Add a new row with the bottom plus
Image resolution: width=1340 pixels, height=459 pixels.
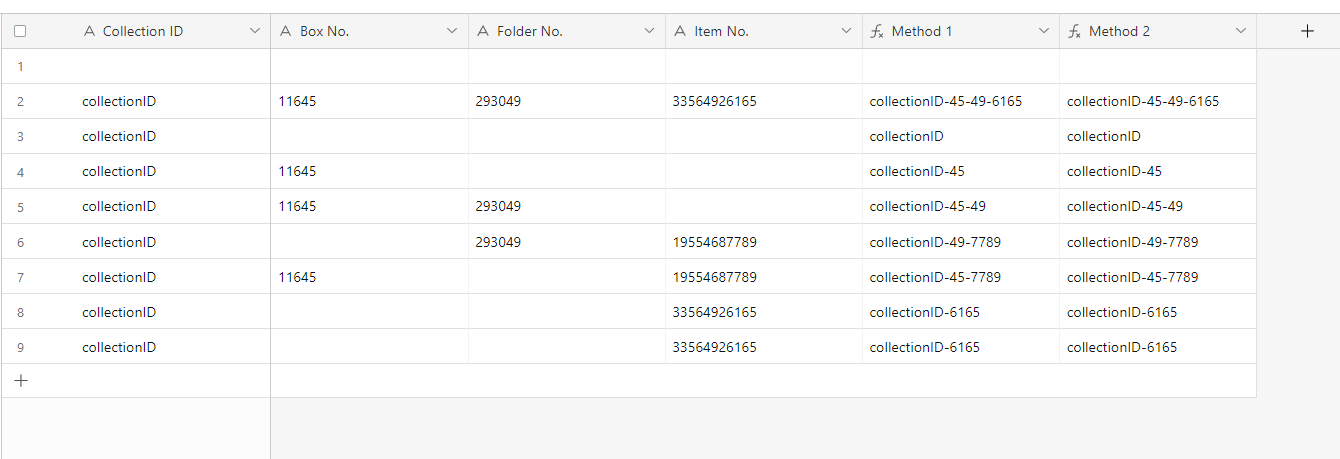(x=21, y=380)
